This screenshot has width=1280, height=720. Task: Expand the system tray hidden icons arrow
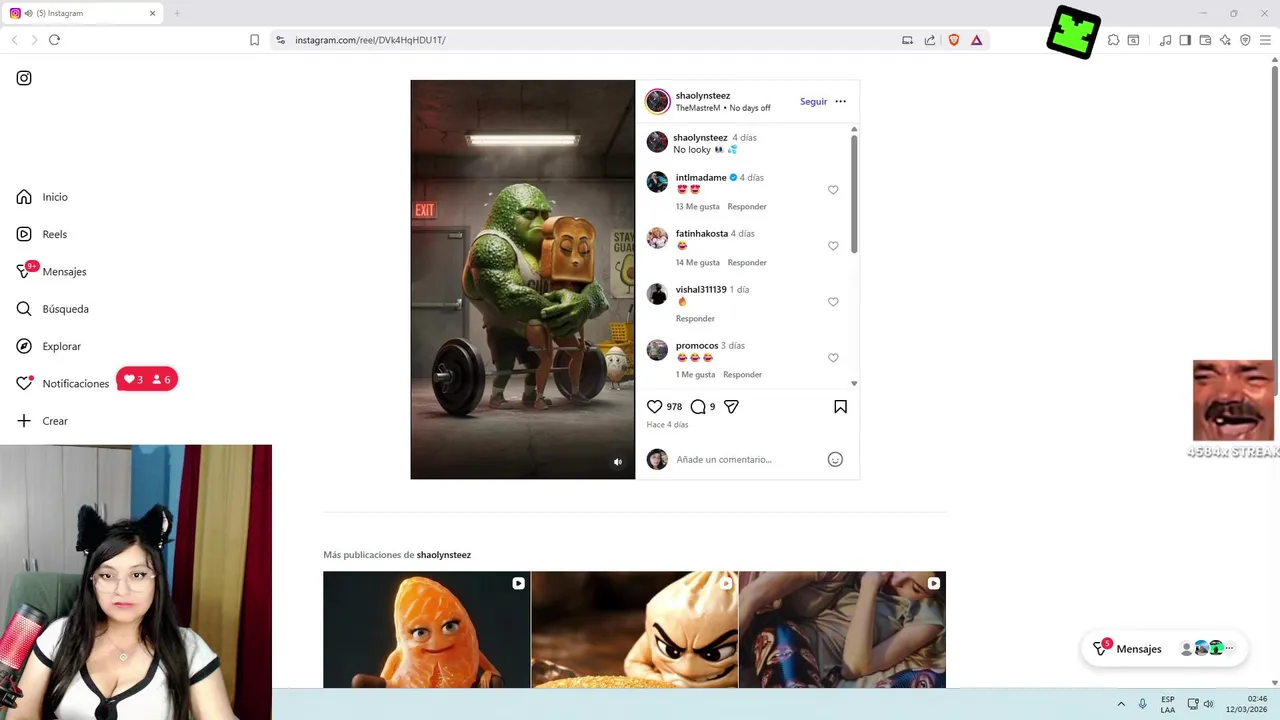1120,704
